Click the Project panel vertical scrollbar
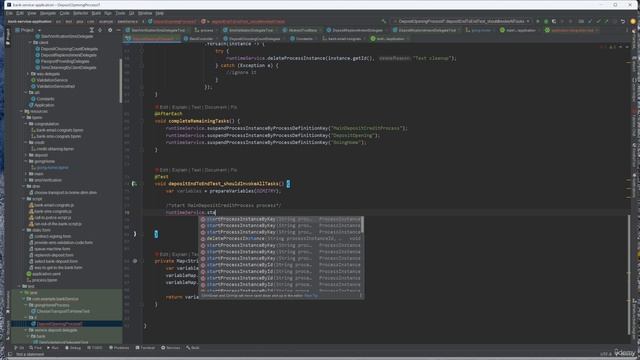The height and width of the screenshot is (360, 640). [120, 81]
